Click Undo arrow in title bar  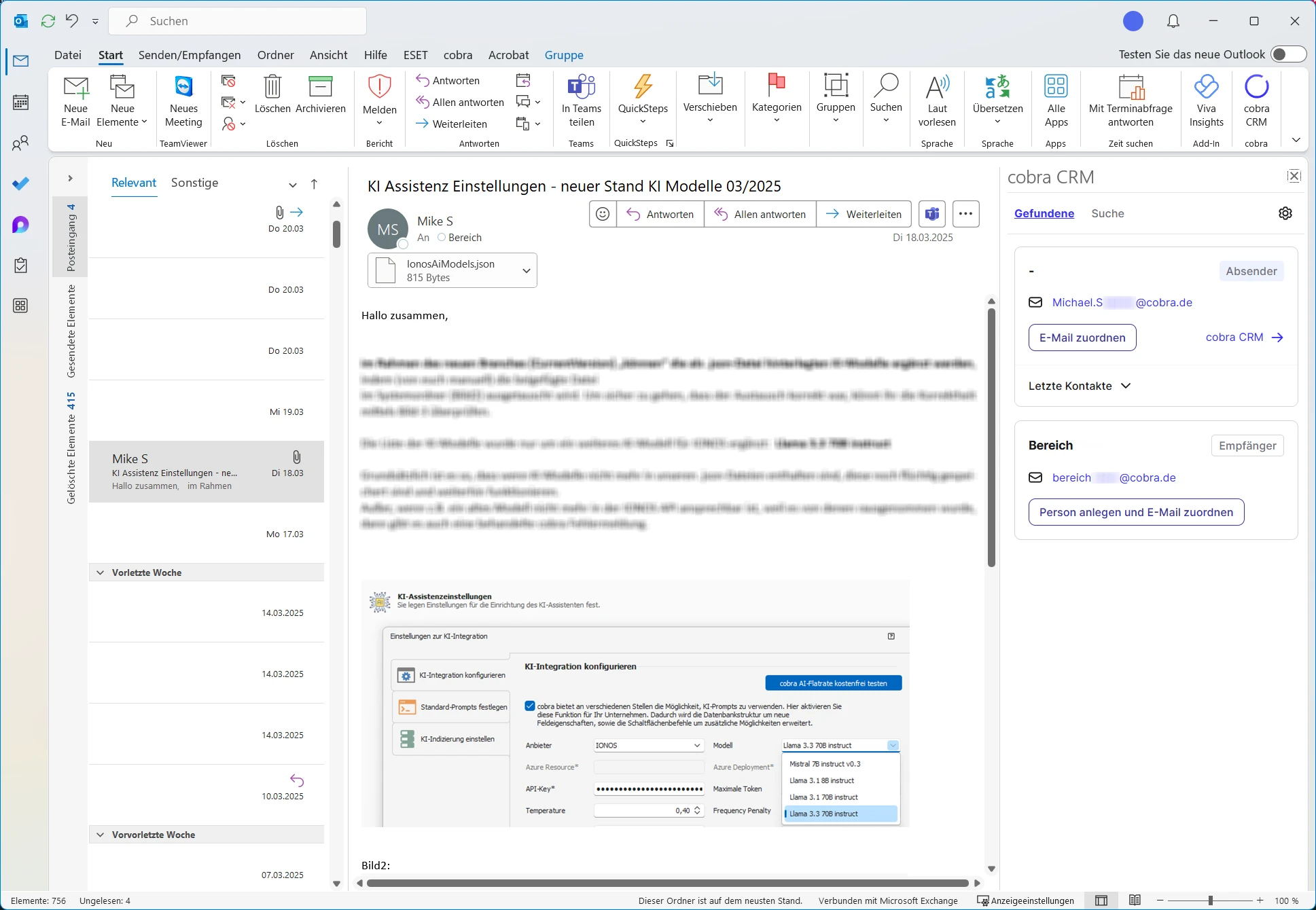coord(71,21)
